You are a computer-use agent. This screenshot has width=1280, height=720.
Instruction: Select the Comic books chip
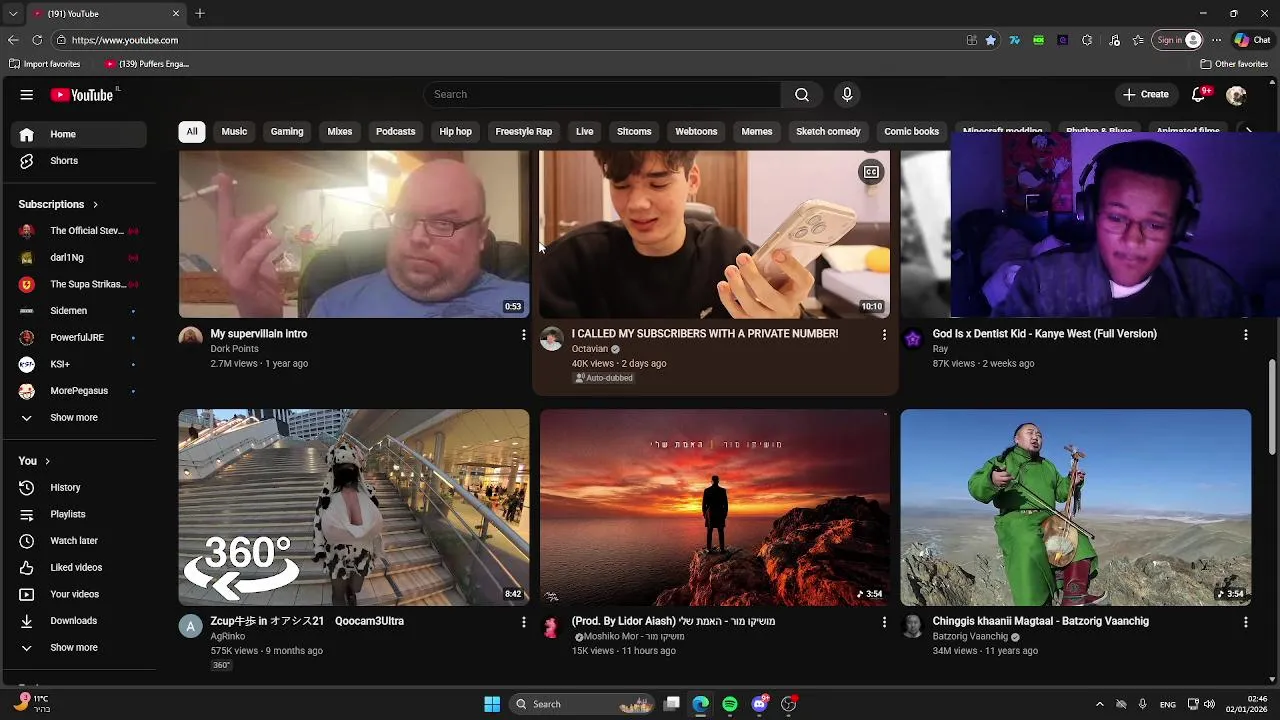click(912, 132)
